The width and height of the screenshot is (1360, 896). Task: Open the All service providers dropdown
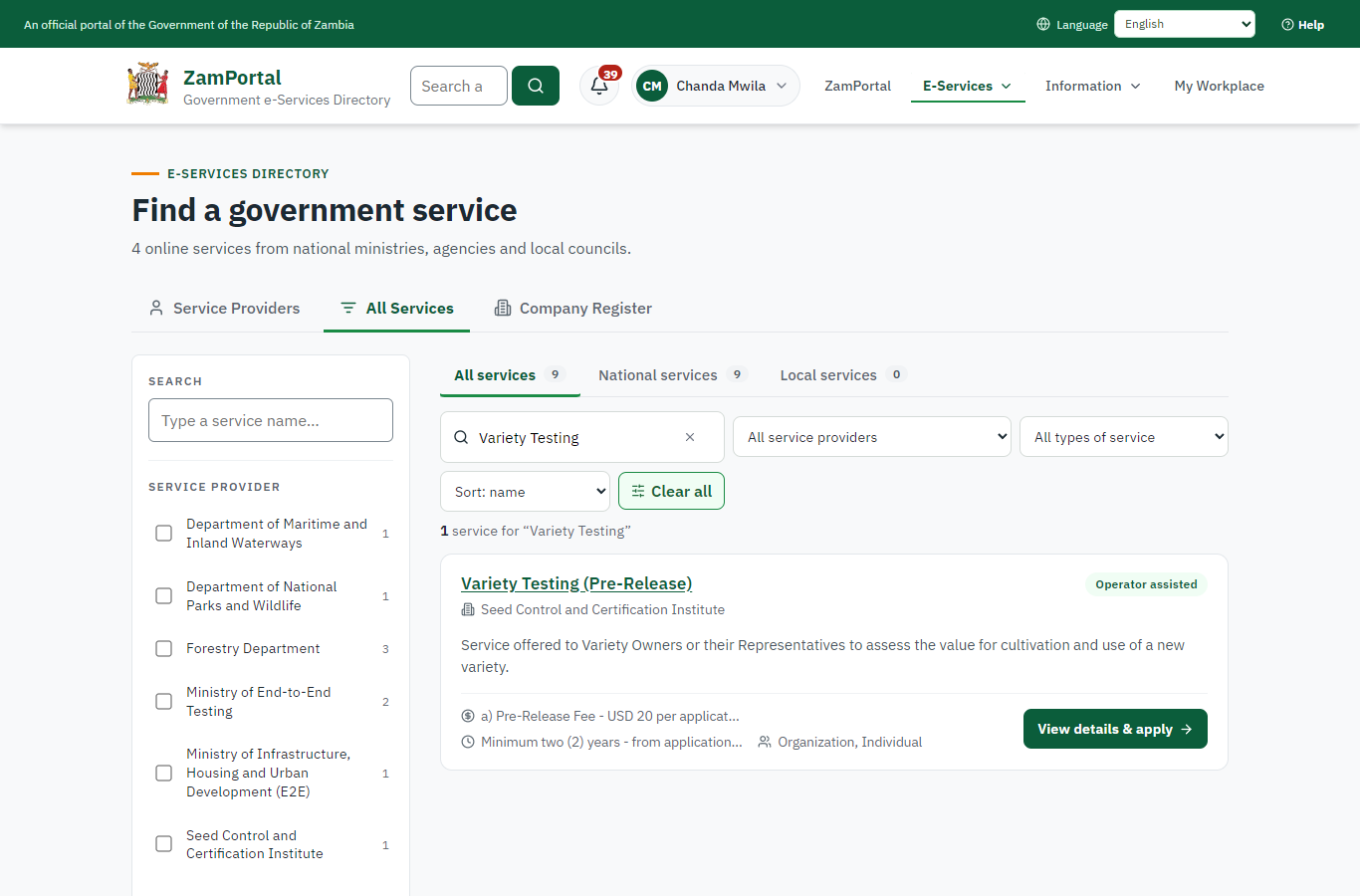tap(872, 437)
